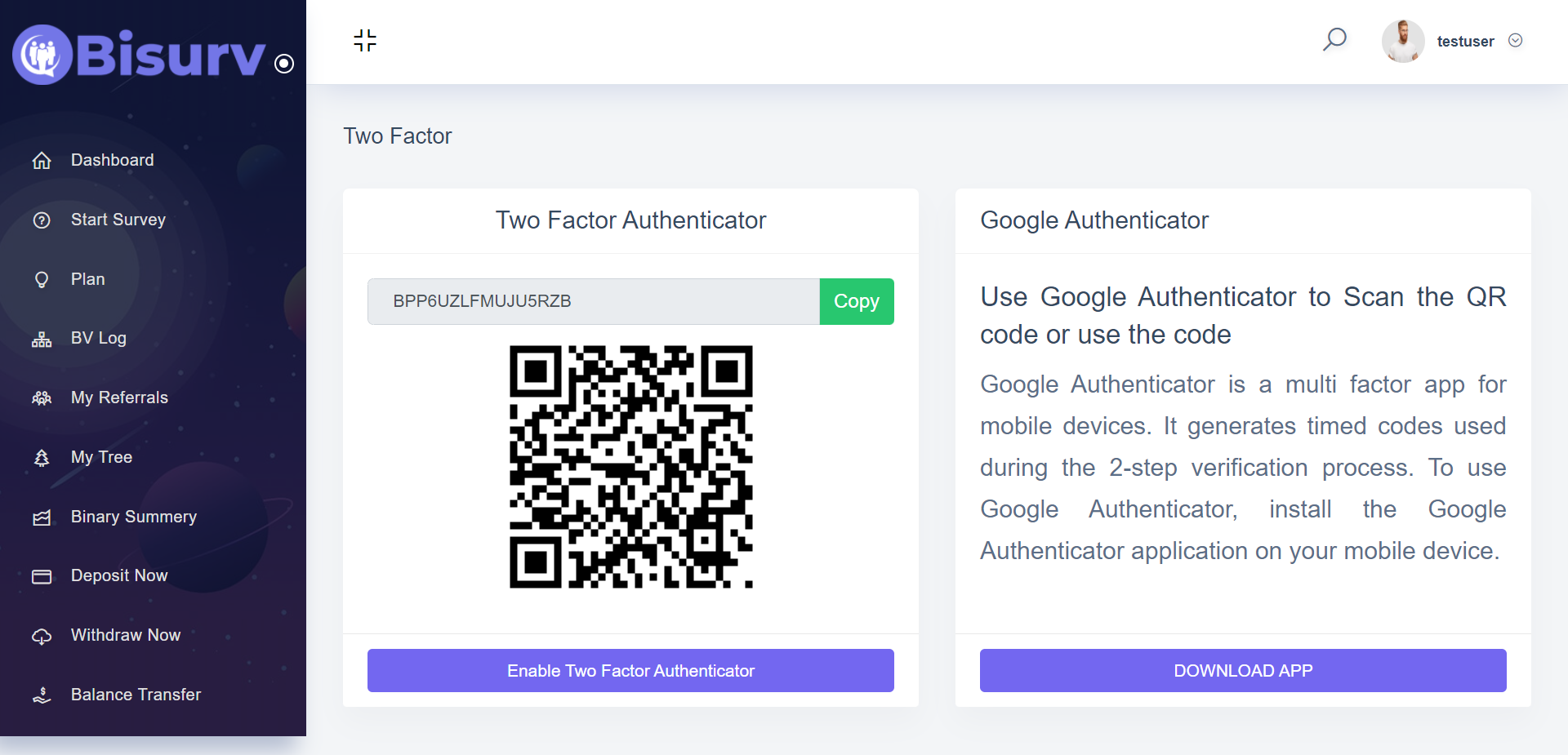Exit fullscreen using the collapse icon
1568x755 pixels.
(365, 40)
